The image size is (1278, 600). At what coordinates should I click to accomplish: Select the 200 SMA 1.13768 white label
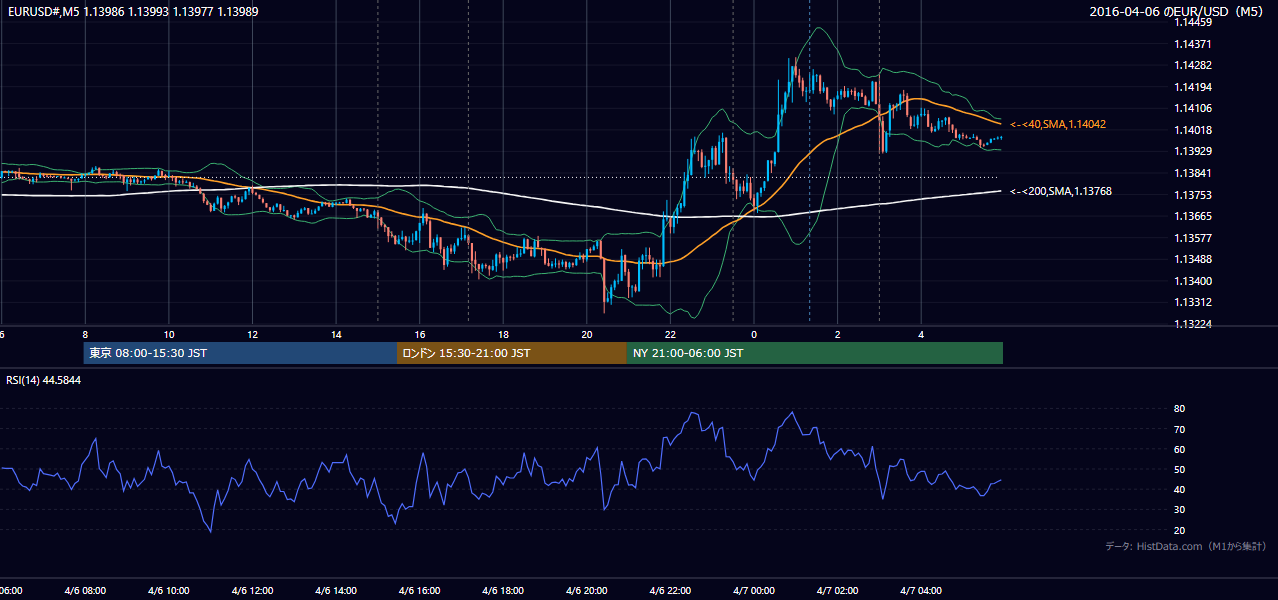1061,191
